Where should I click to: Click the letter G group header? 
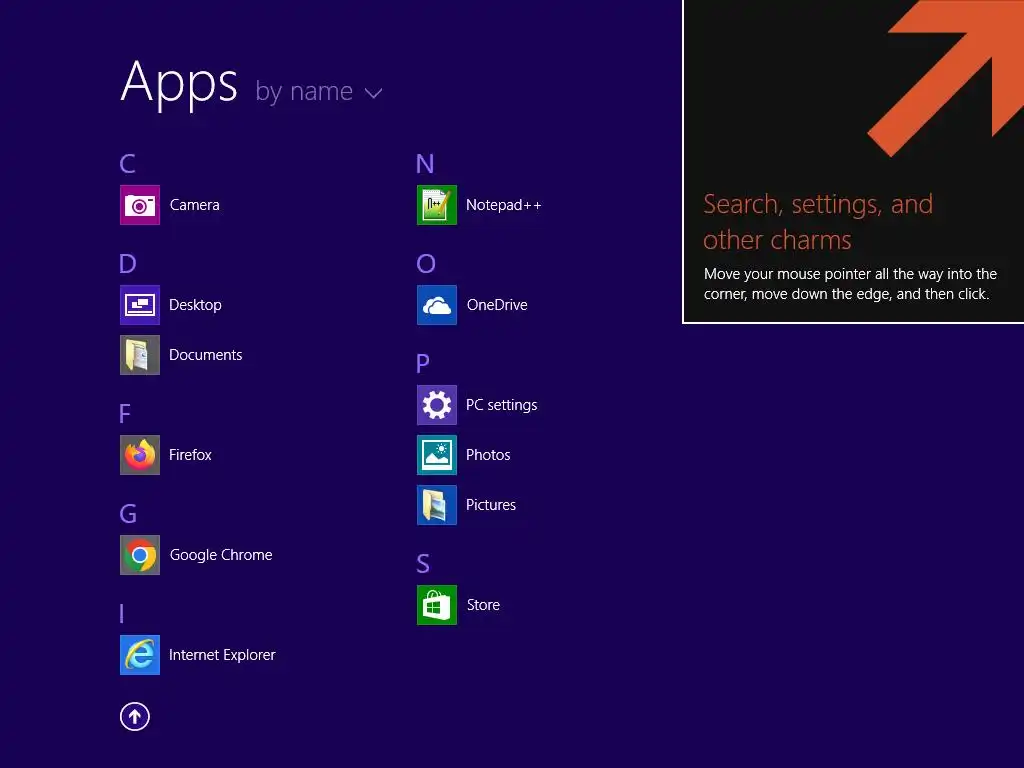coord(128,513)
